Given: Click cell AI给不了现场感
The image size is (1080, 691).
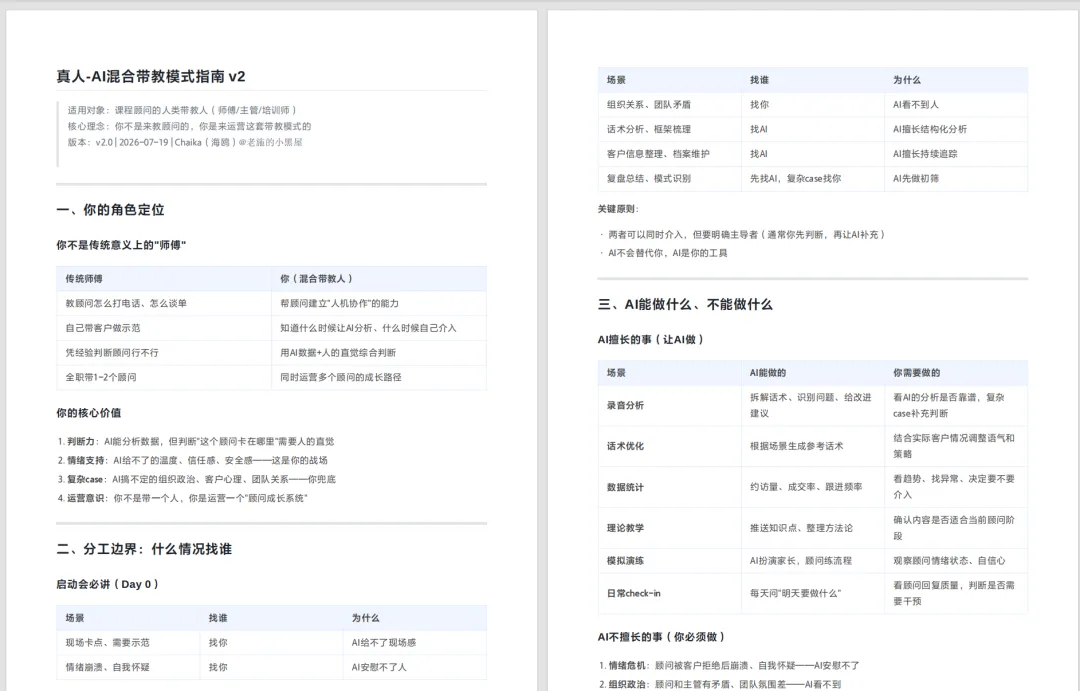Looking at the screenshot, I should [x=384, y=643].
